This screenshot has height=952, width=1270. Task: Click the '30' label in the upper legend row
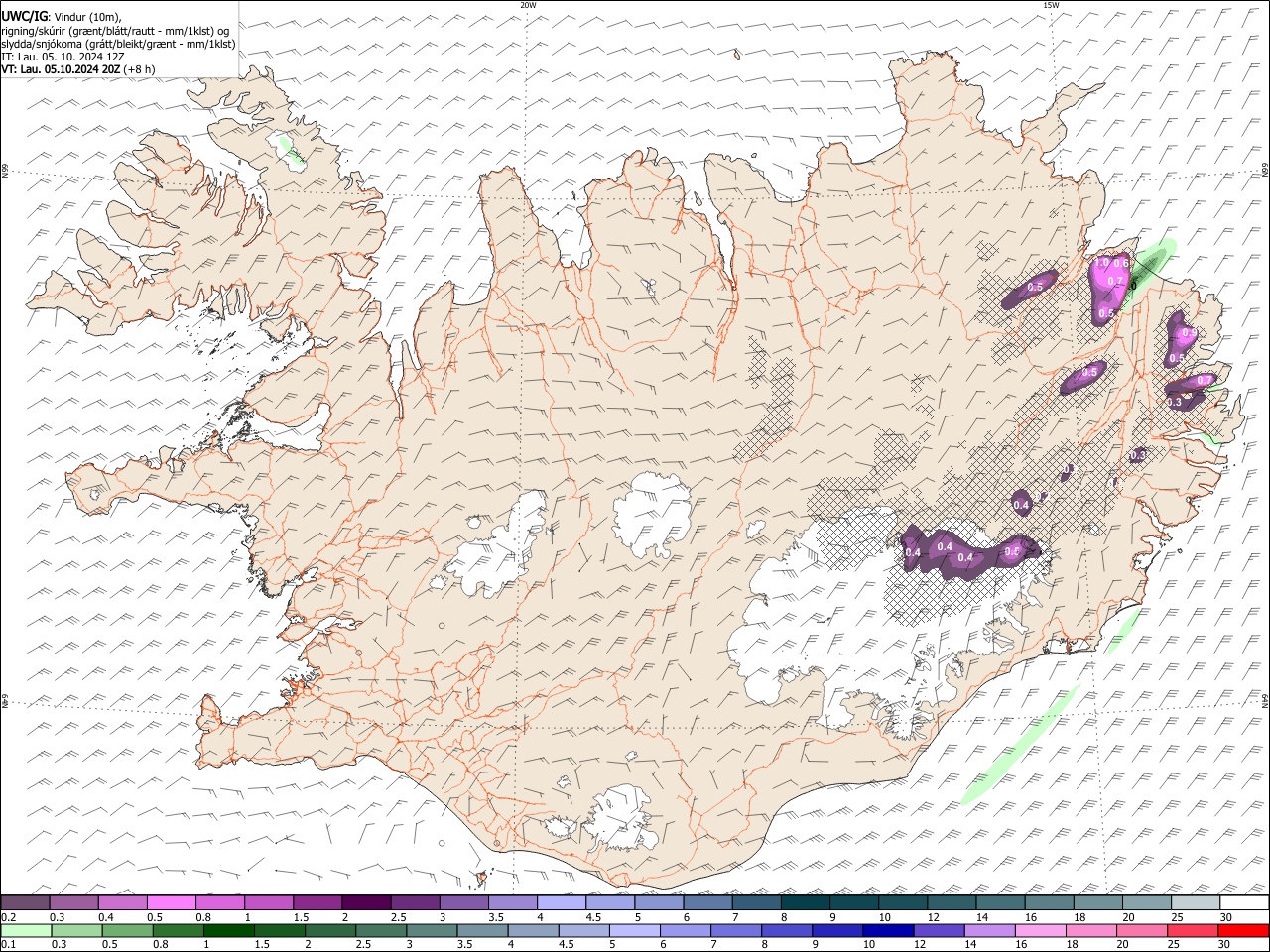(1225, 917)
